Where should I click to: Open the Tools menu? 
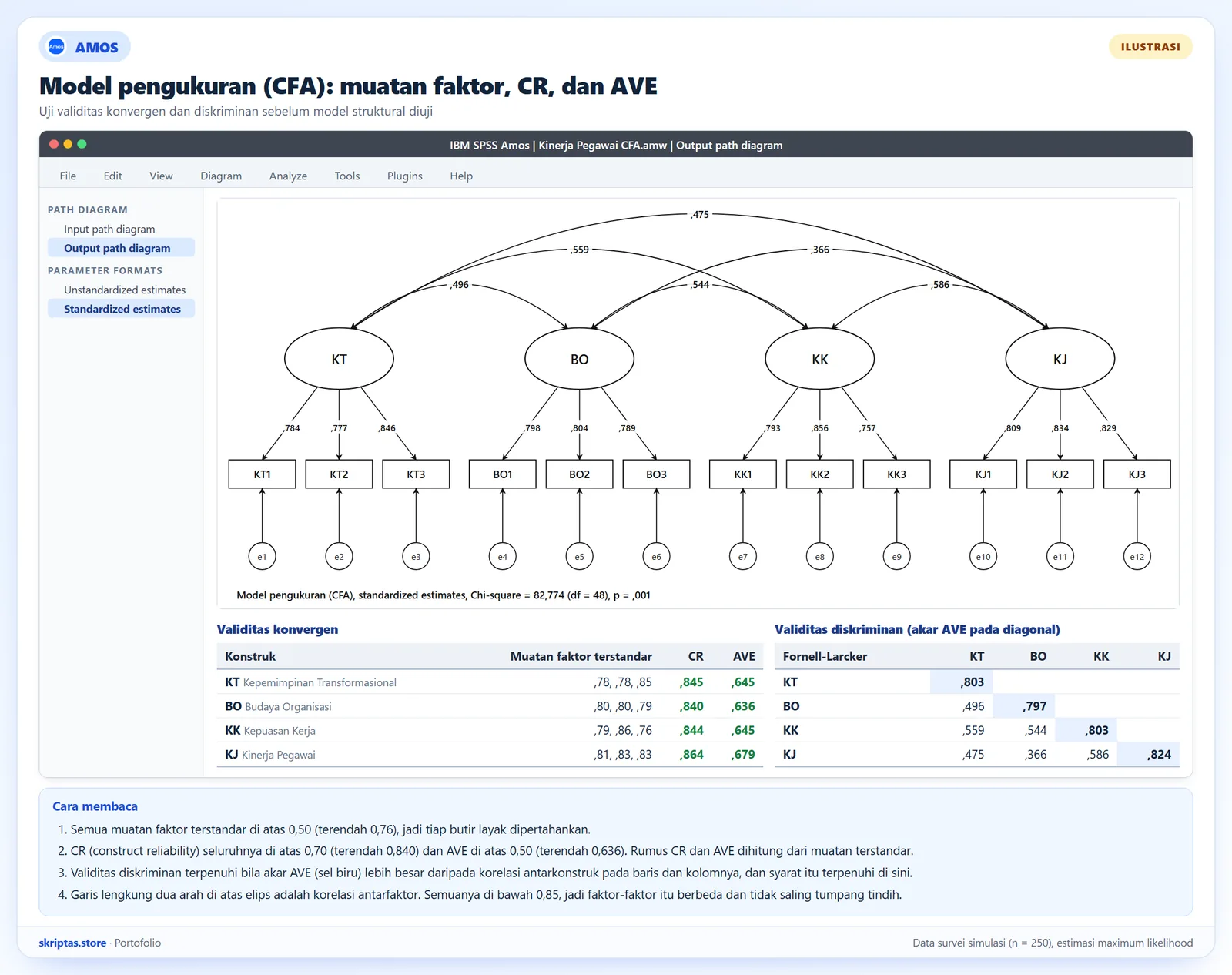click(347, 176)
